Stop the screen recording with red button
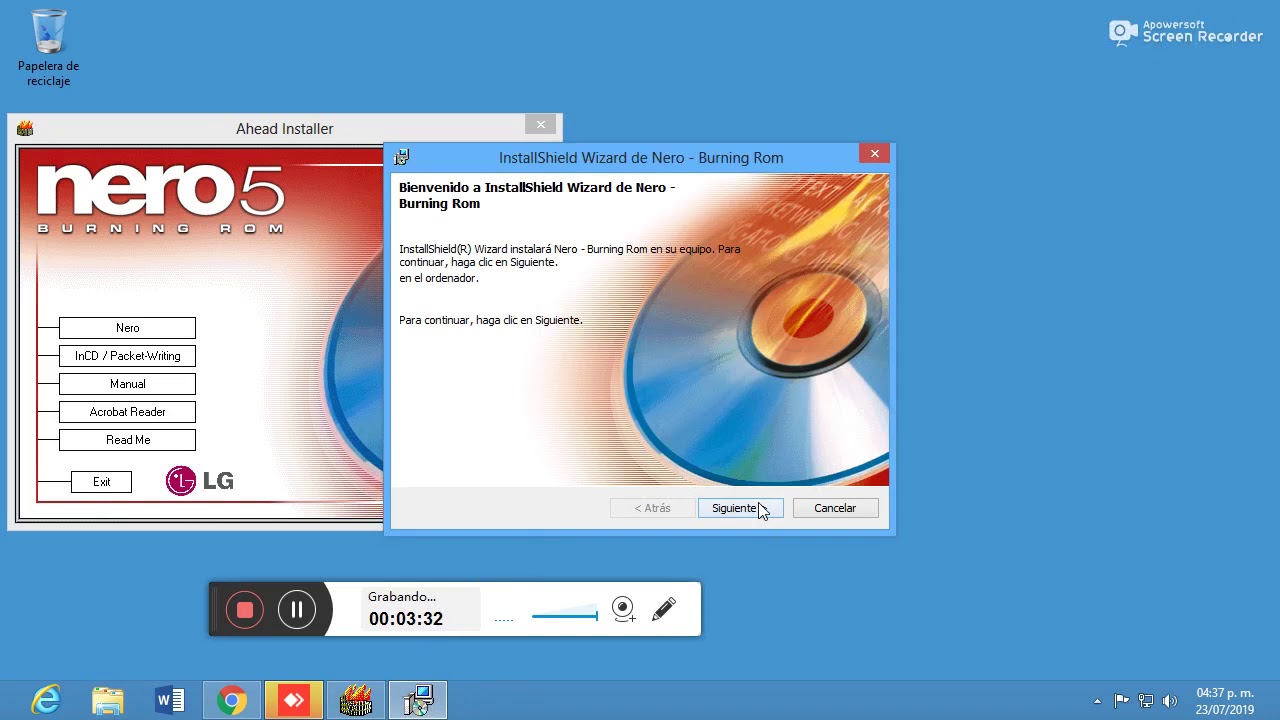The height and width of the screenshot is (720, 1280). click(x=245, y=610)
